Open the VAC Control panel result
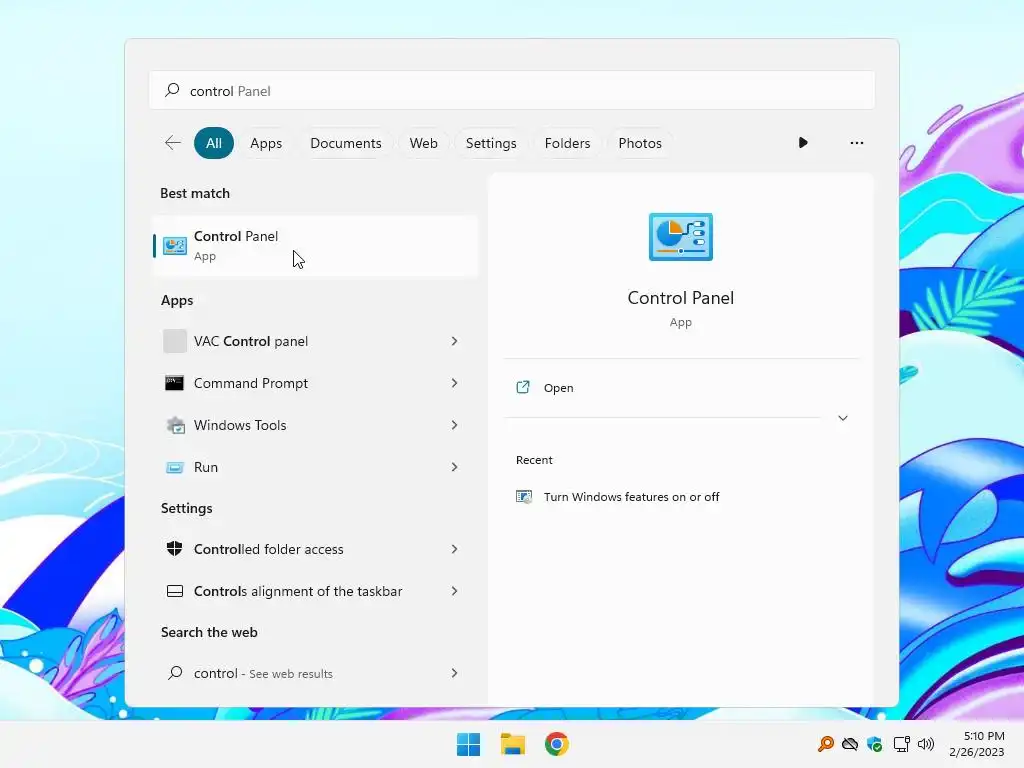 pos(315,341)
